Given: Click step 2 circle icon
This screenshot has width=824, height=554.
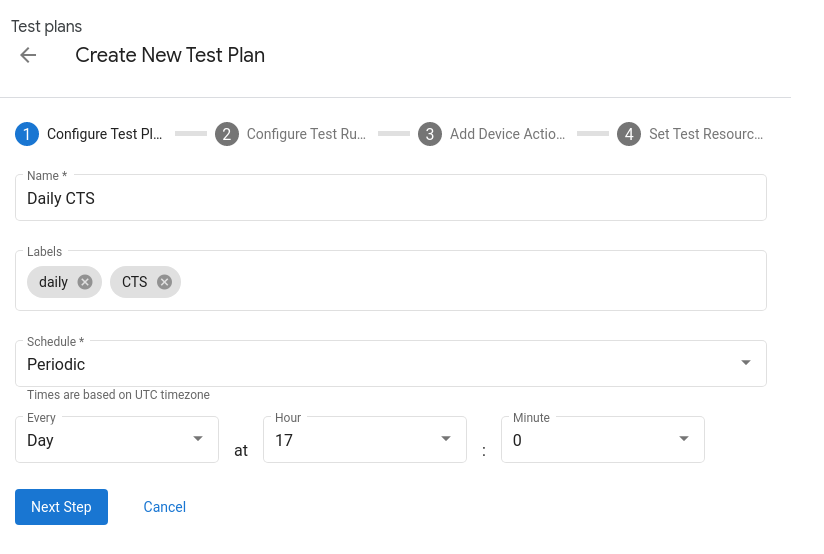Looking at the screenshot, I should [x=227, y=134].
